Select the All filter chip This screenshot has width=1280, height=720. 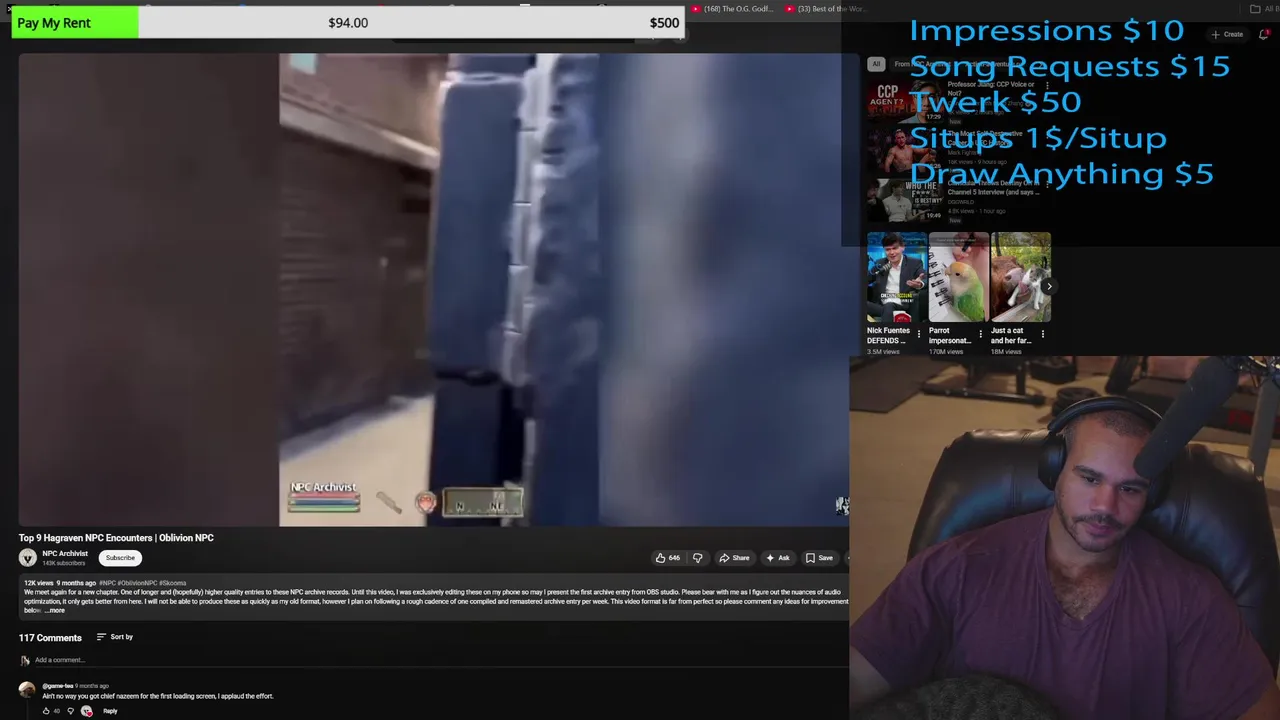876,64
